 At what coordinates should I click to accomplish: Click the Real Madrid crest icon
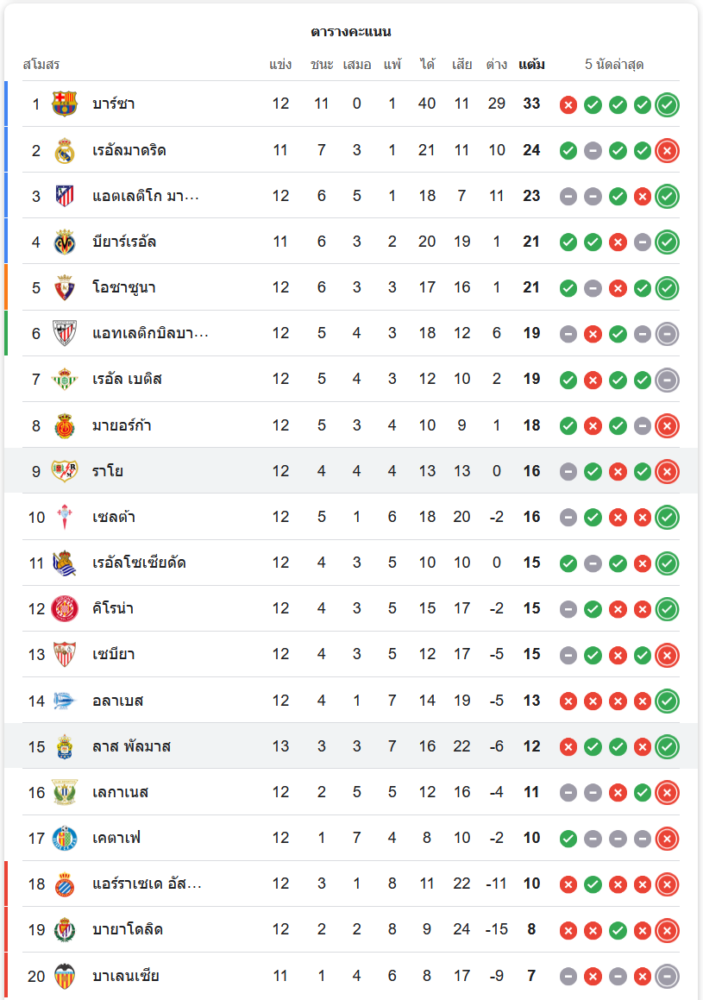tap(64, 151)
